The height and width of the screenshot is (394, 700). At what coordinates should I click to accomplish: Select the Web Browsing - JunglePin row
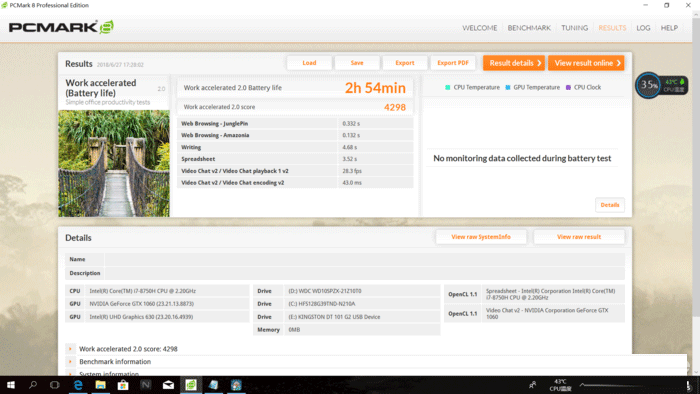[x=295, y=124]
